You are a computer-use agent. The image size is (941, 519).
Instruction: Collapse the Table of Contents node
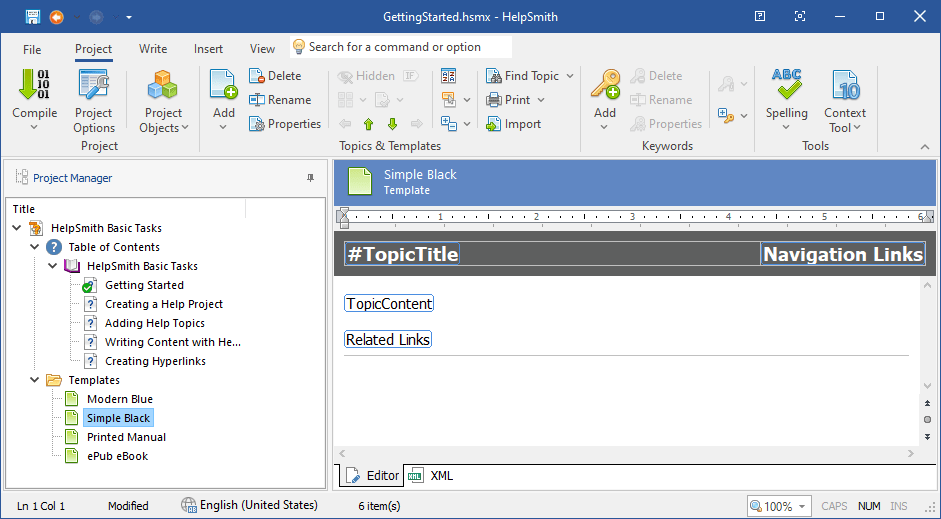(35, 247)
